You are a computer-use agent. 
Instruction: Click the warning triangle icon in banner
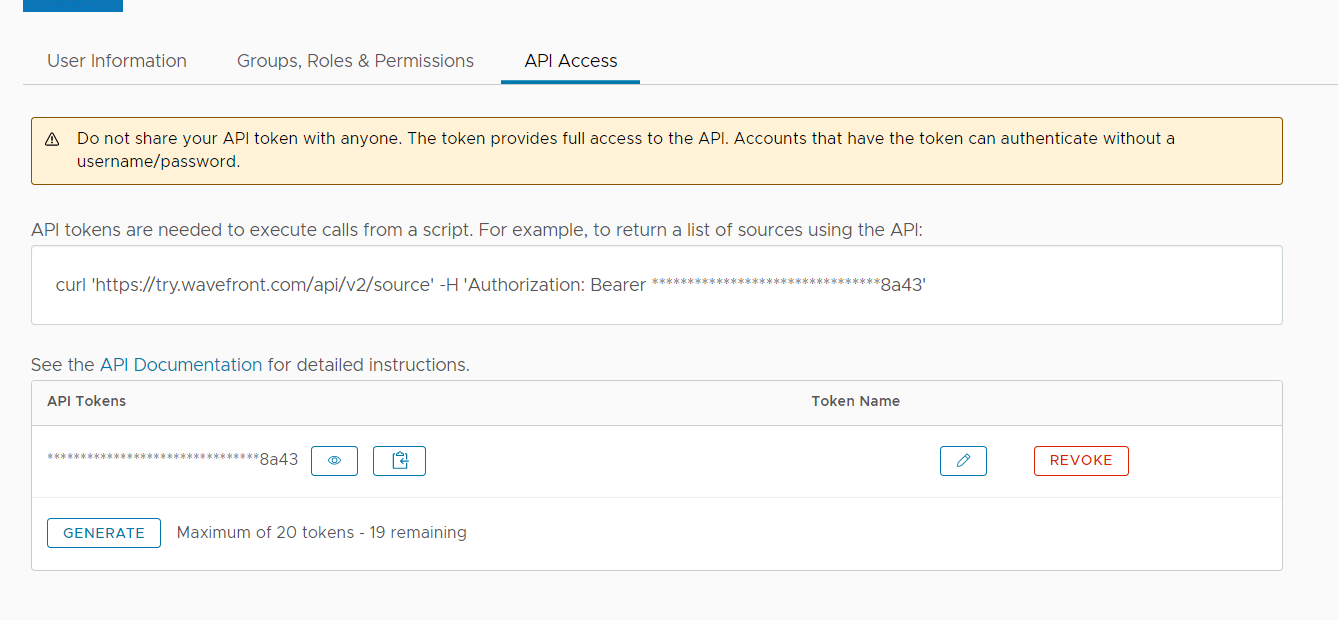52,139
